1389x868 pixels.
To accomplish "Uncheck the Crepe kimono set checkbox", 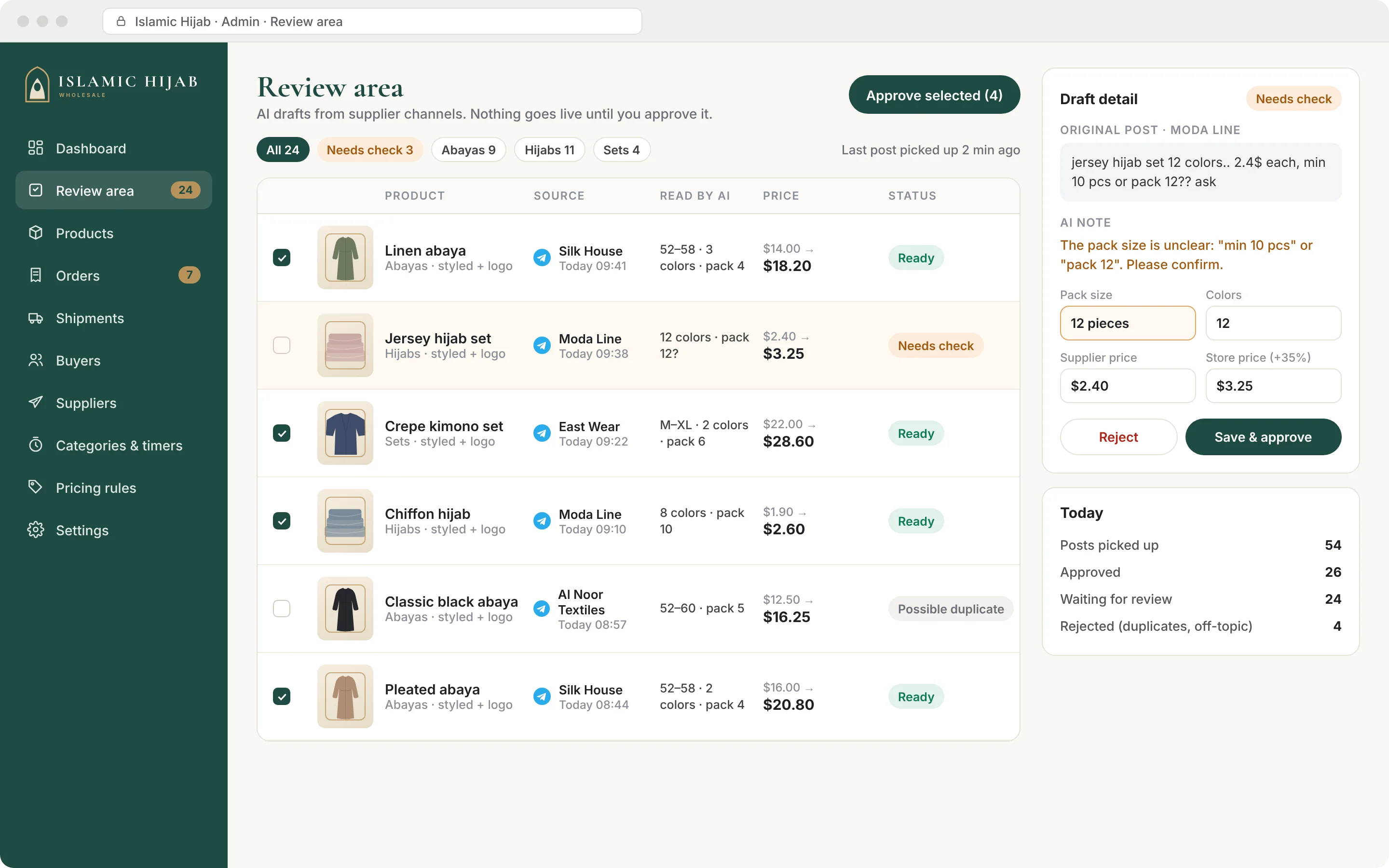I will point(281,434).
